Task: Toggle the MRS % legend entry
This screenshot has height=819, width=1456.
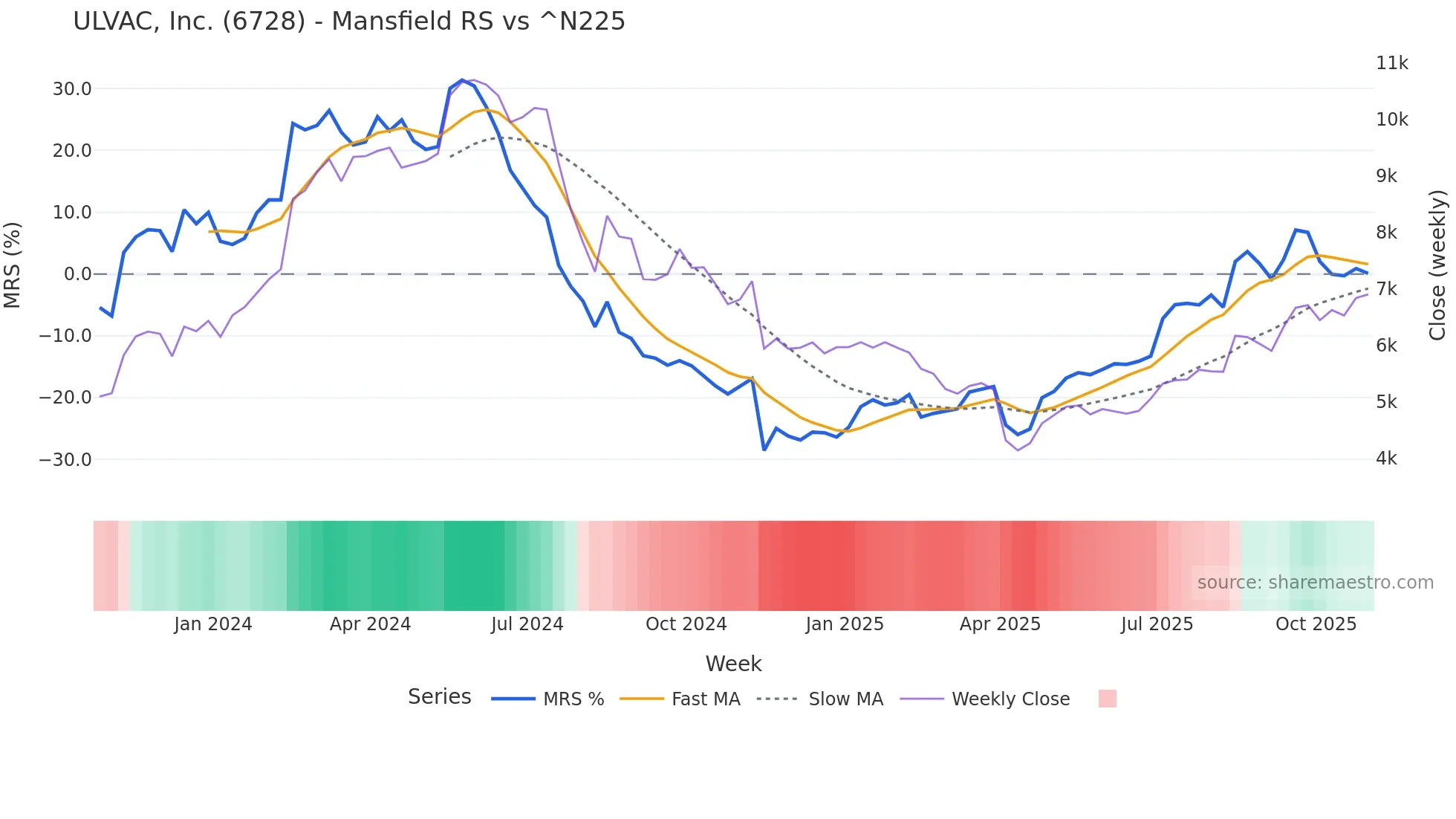Action: point(548,699)
